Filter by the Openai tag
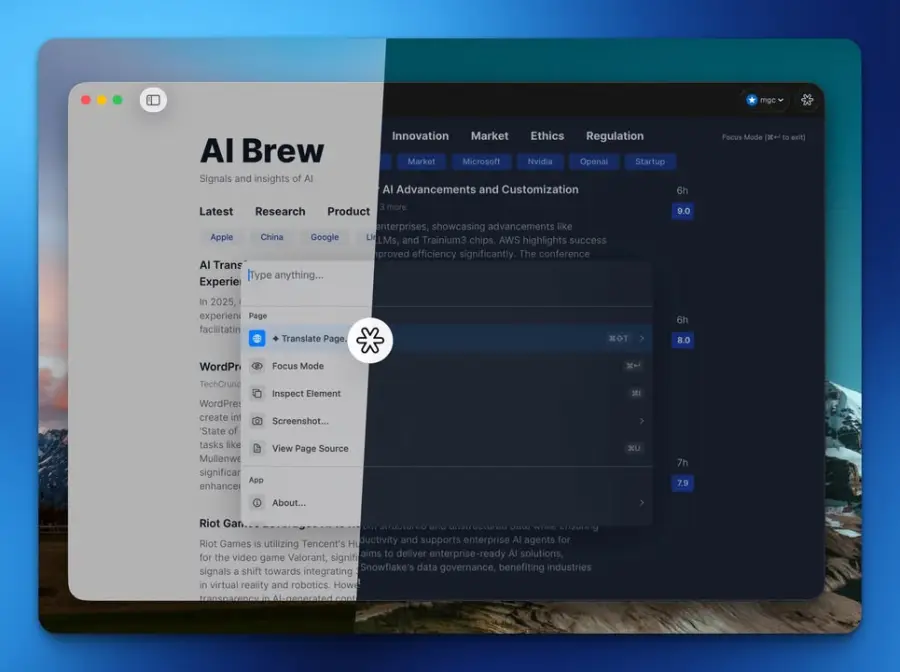This screenshot has width=900, height=672. [x=593, y=162]
